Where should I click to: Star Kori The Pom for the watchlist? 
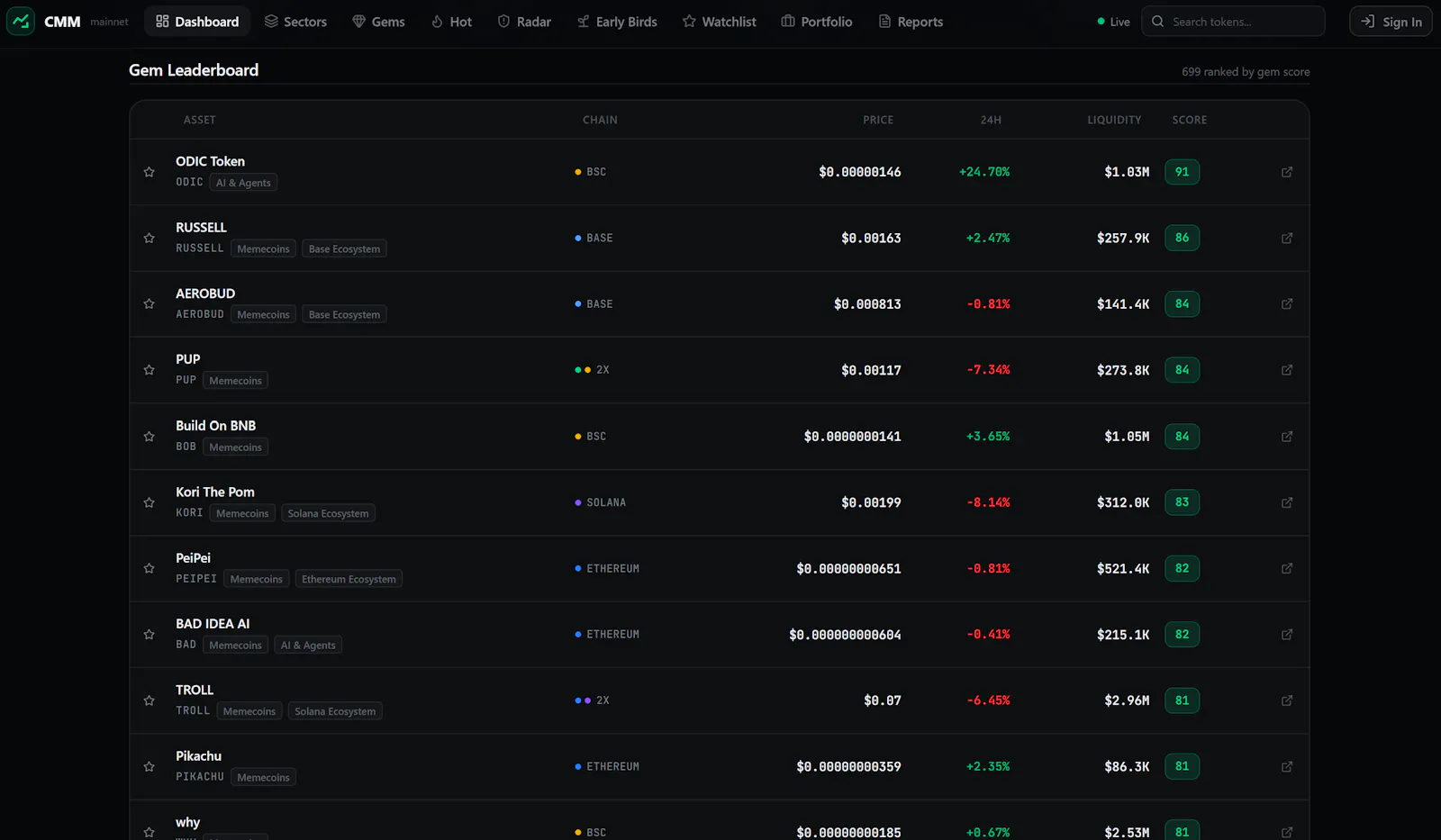click(x=150, y=502)
